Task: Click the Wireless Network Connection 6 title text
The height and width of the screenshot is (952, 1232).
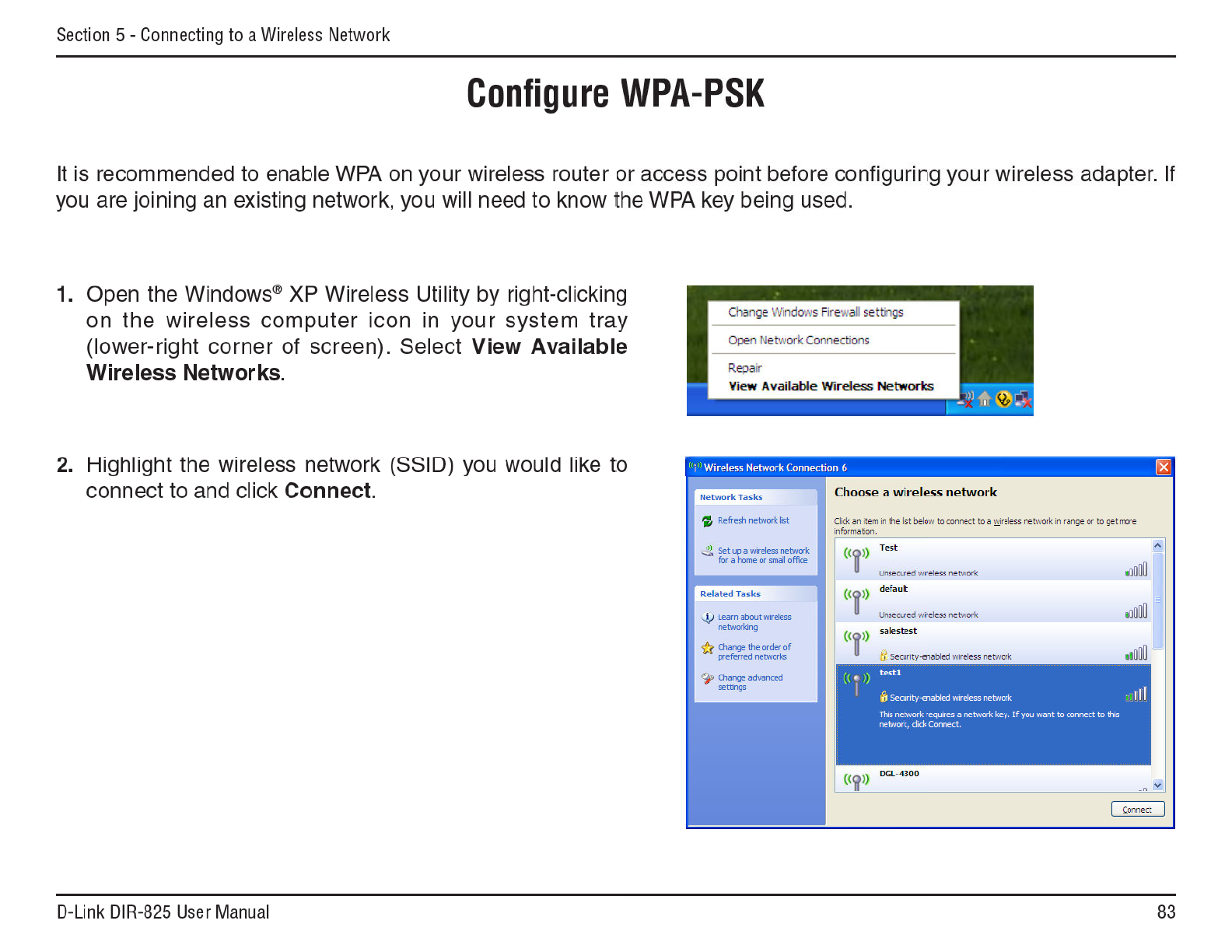Action: tap(775, 467)
